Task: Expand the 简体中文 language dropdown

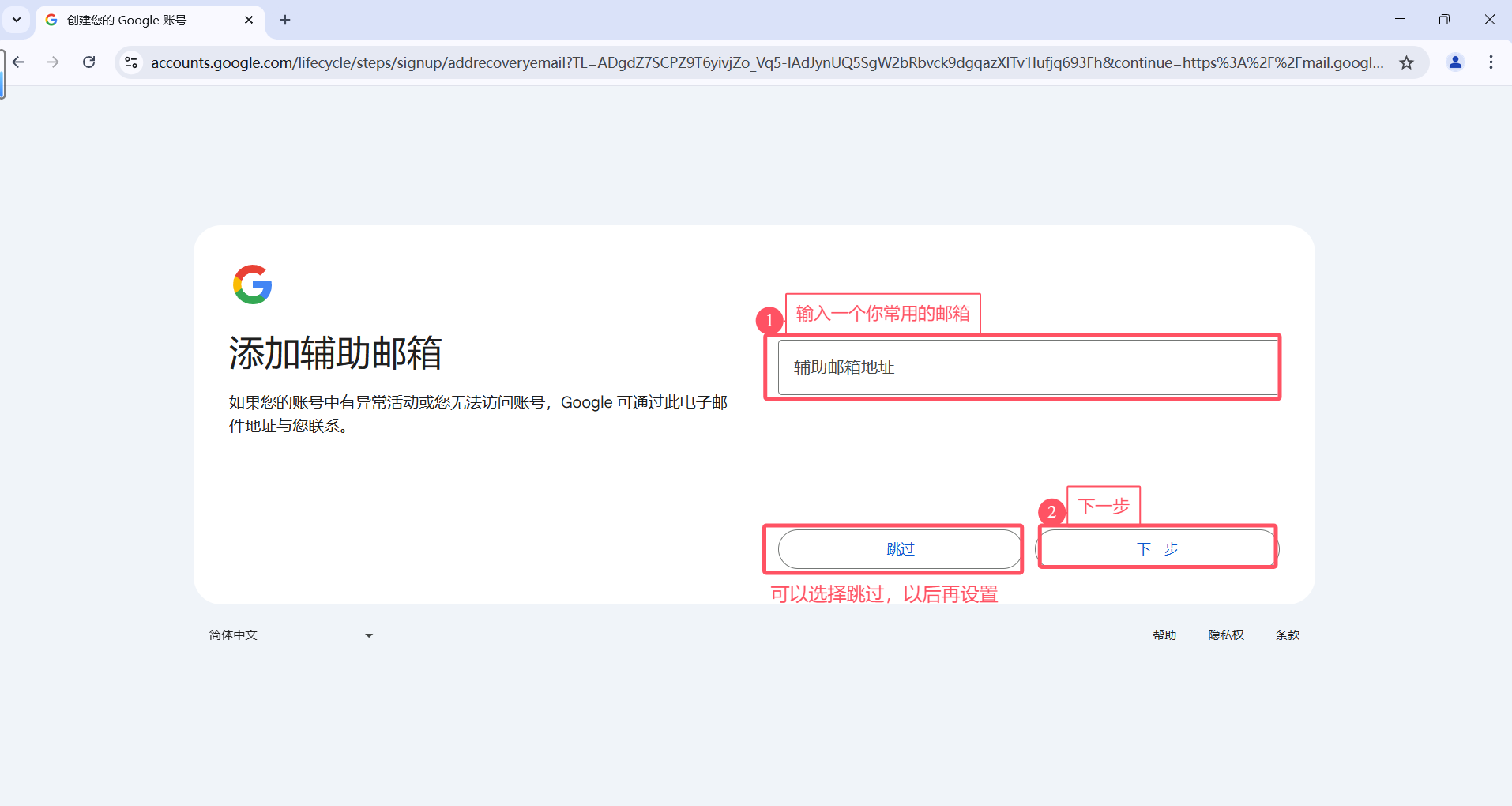Action: pyautogui.click(x=291, y=635)
